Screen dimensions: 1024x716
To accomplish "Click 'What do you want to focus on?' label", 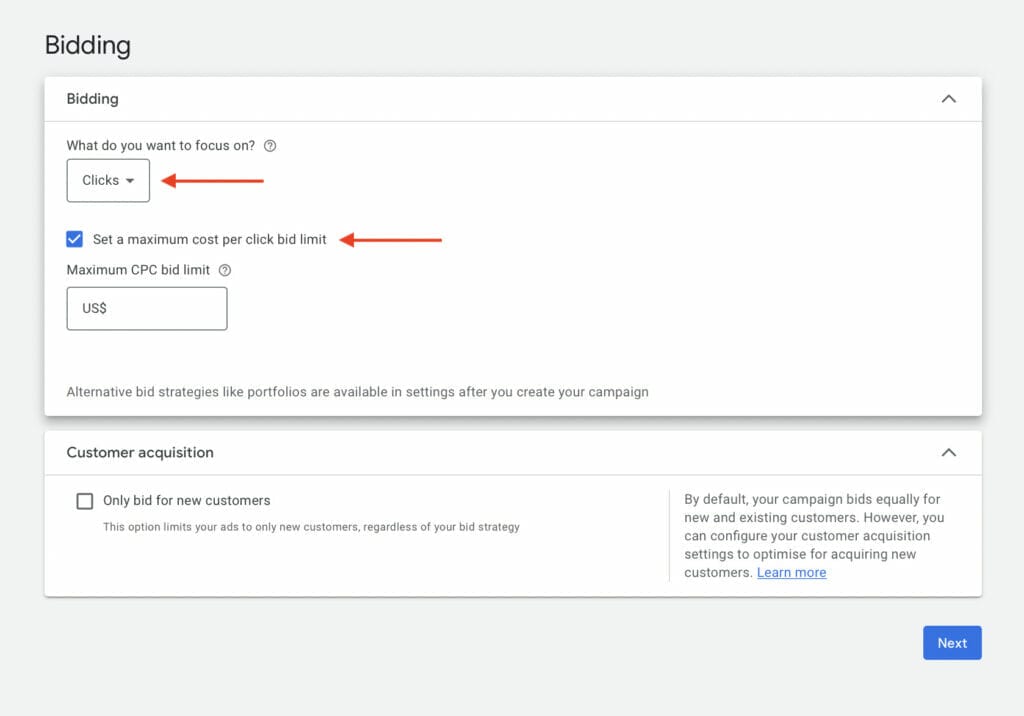I will click(x=161, y=146).
